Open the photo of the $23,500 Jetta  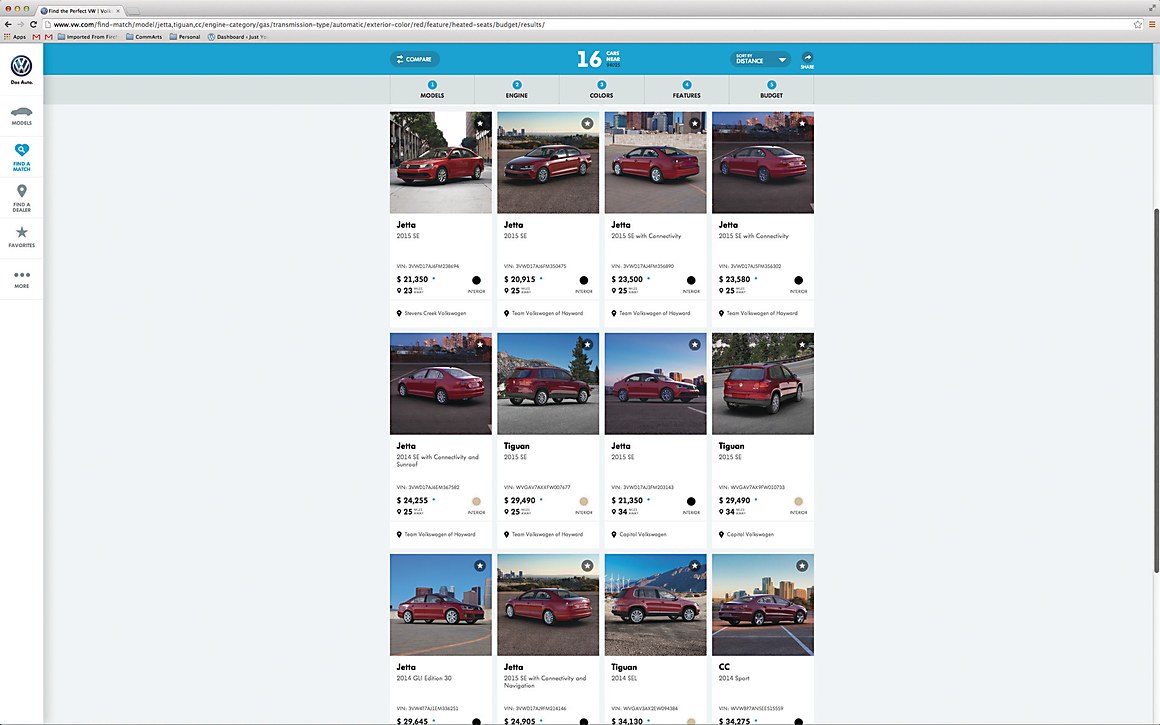point(655,163)
